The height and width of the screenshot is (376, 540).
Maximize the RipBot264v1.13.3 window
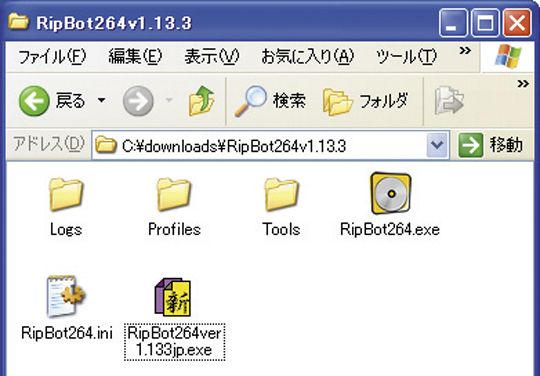(485, 23)
